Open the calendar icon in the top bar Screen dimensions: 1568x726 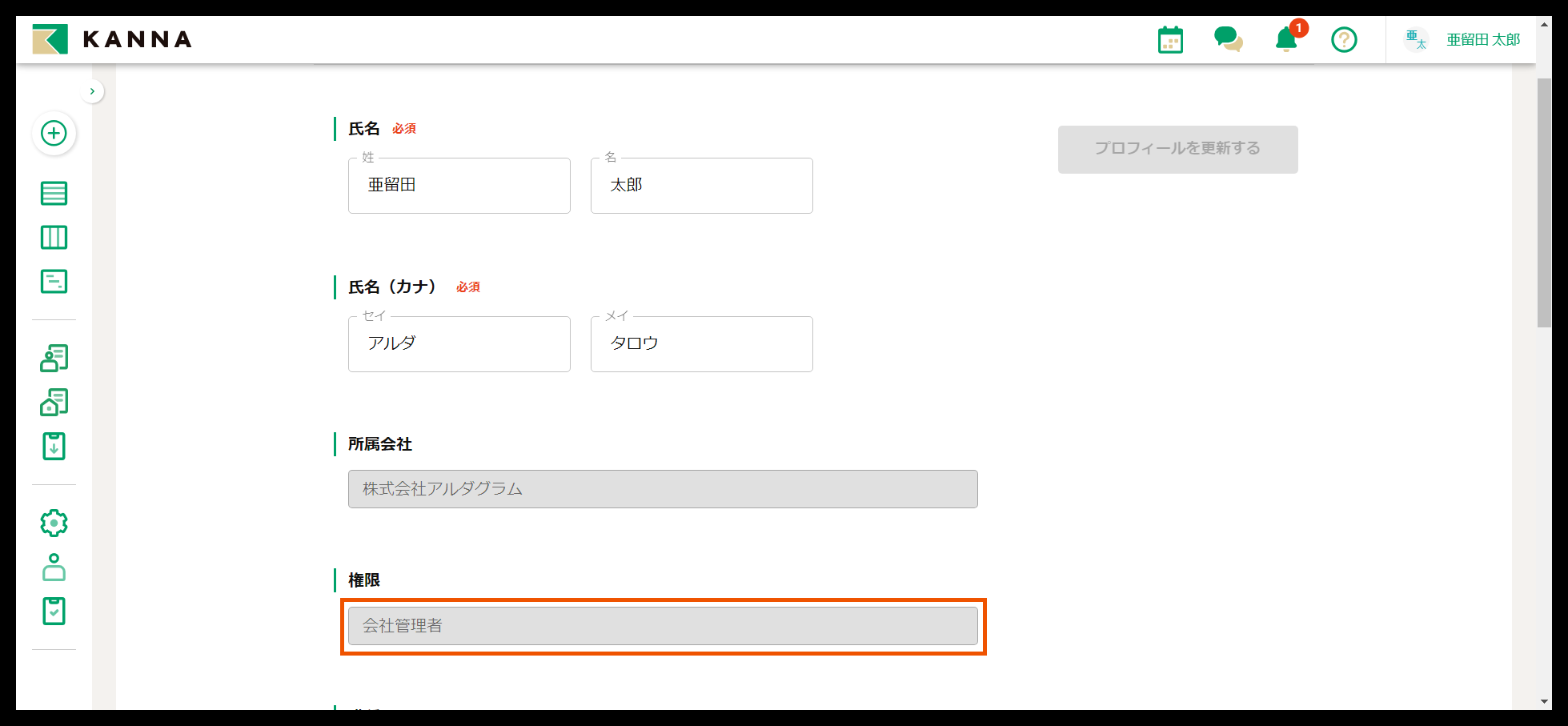(x=1169, y=38)
